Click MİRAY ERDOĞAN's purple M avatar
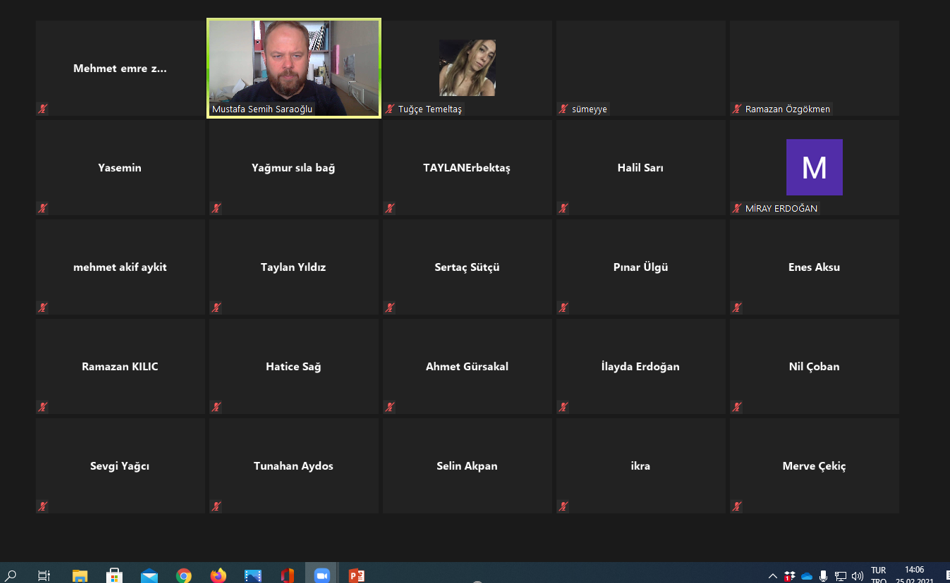 tap(814, 167)
